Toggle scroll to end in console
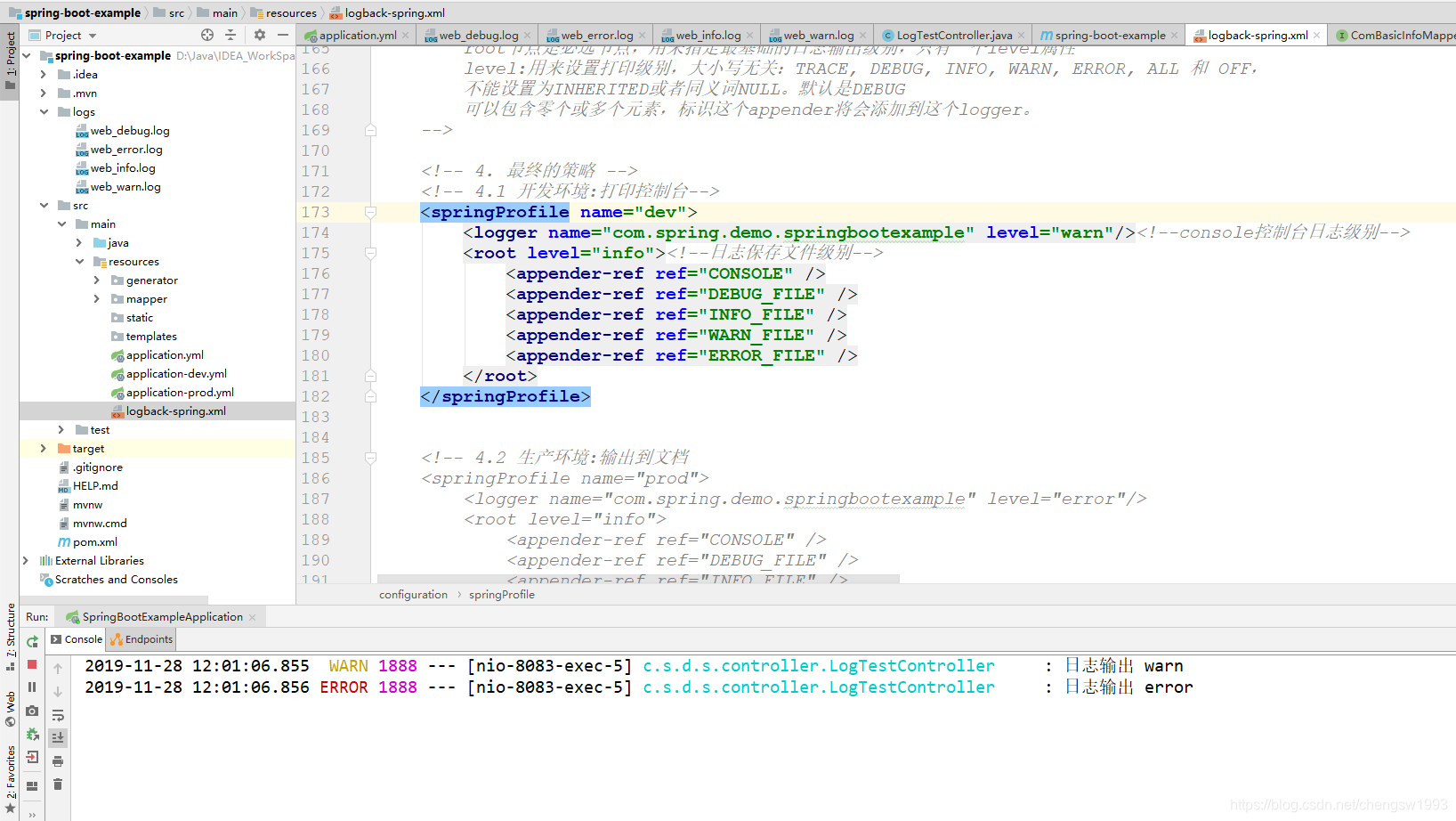The width and height of the screenshot is (1456, 821). coord(58,737)
